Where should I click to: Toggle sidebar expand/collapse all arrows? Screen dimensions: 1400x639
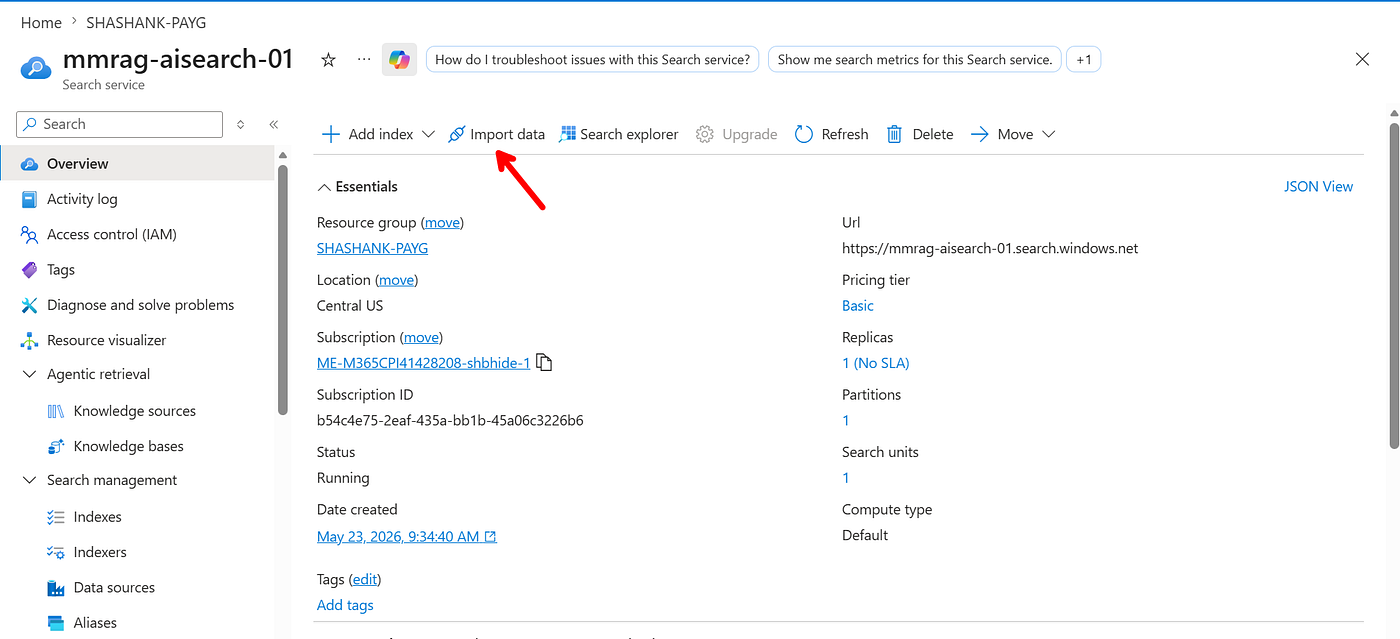pyautogui.click(x=240, y=124)
